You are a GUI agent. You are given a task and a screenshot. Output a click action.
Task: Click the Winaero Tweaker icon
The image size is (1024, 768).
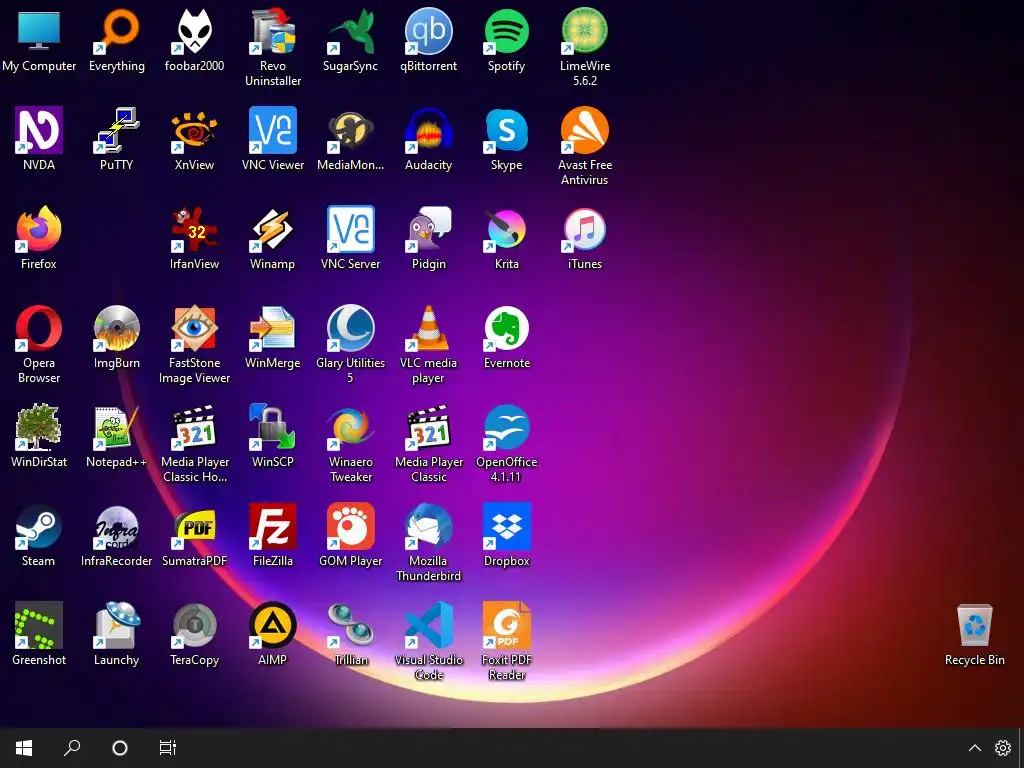[x=351, y=428]
